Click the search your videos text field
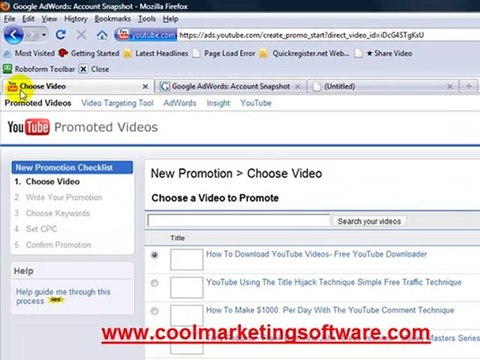The image size is (480, 360). click(x=239, y=221)
